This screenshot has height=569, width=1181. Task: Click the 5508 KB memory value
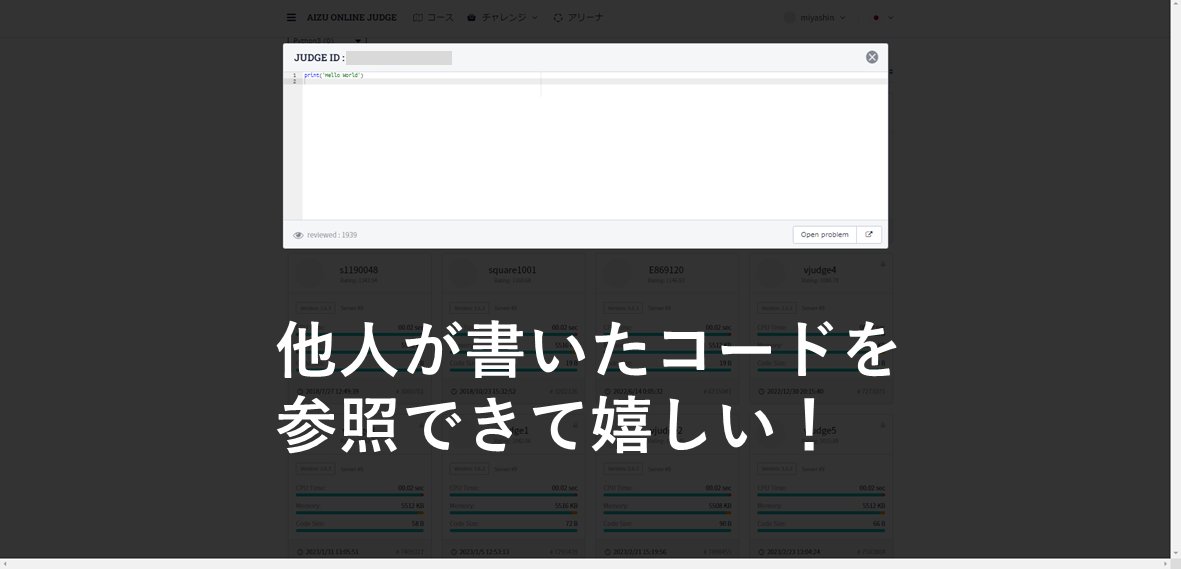tap(719, 506)
